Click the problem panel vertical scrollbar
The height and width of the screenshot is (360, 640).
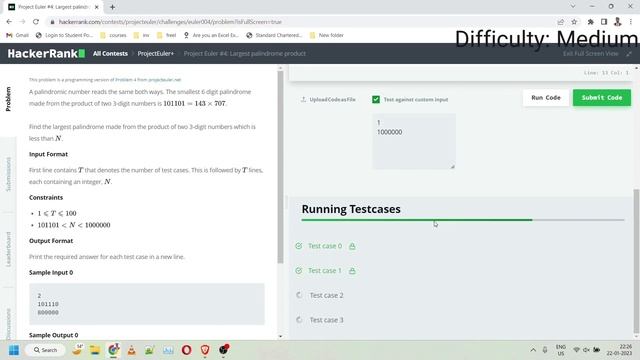(x=280, y=167)
